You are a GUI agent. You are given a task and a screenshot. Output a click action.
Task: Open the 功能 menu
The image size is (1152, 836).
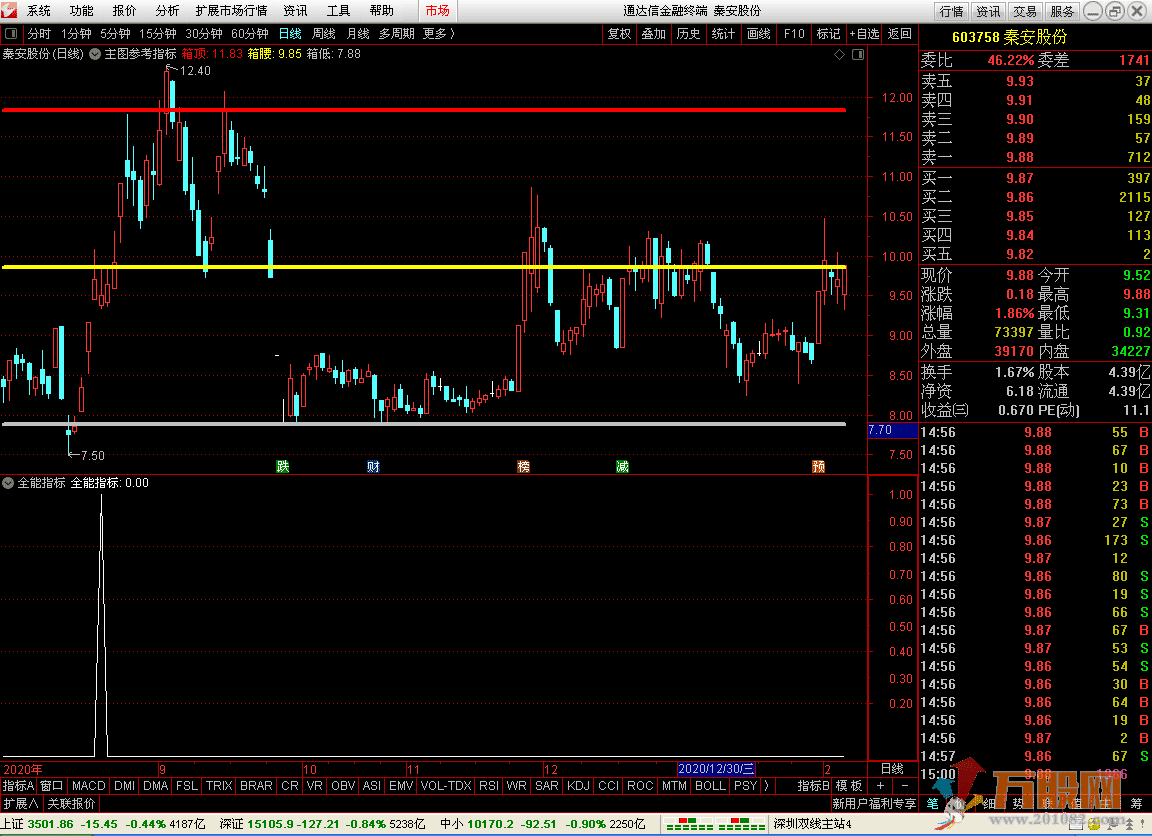(x=82, y=11)
